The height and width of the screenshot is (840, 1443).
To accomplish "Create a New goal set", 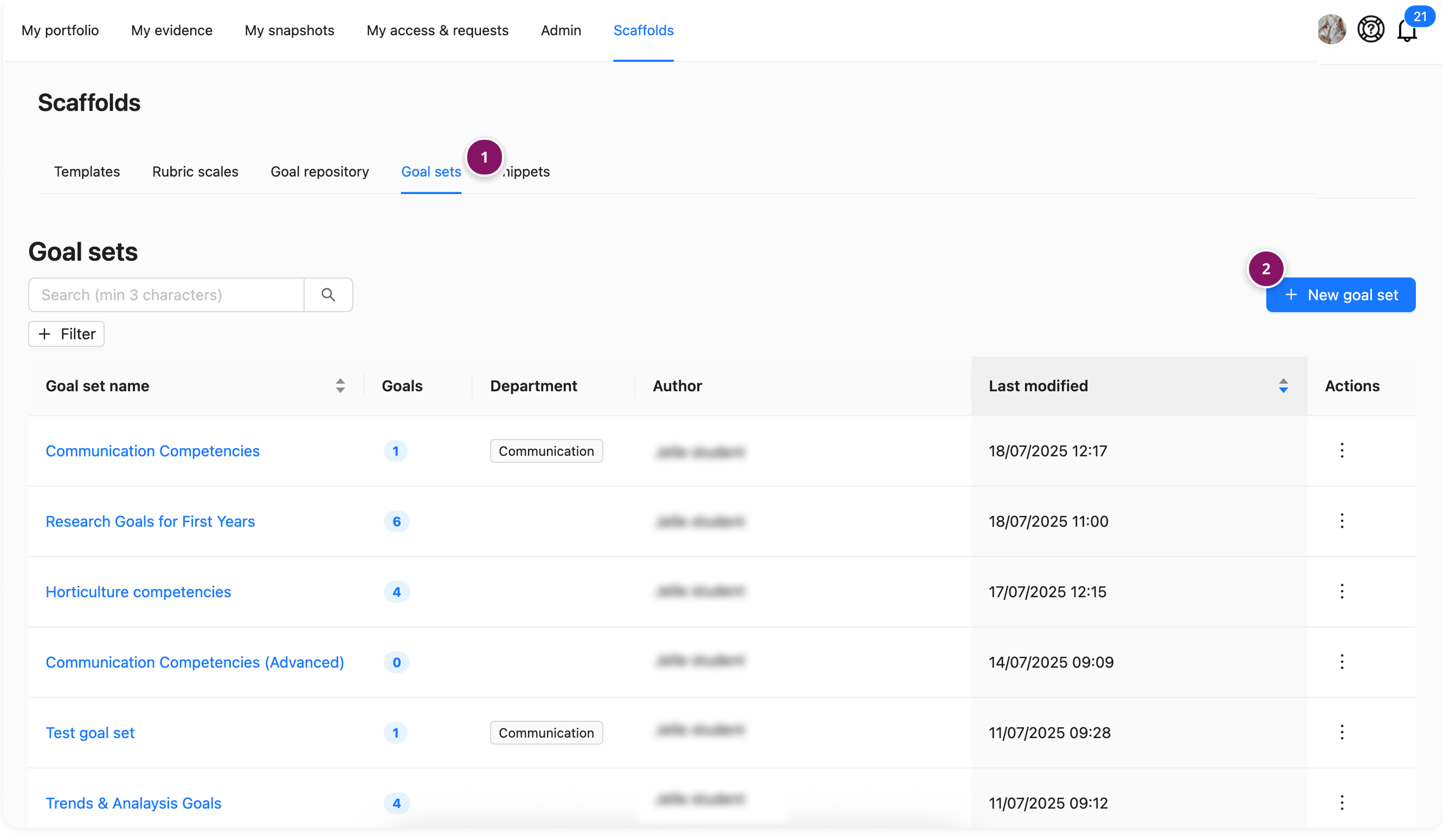I will 1341,295.
